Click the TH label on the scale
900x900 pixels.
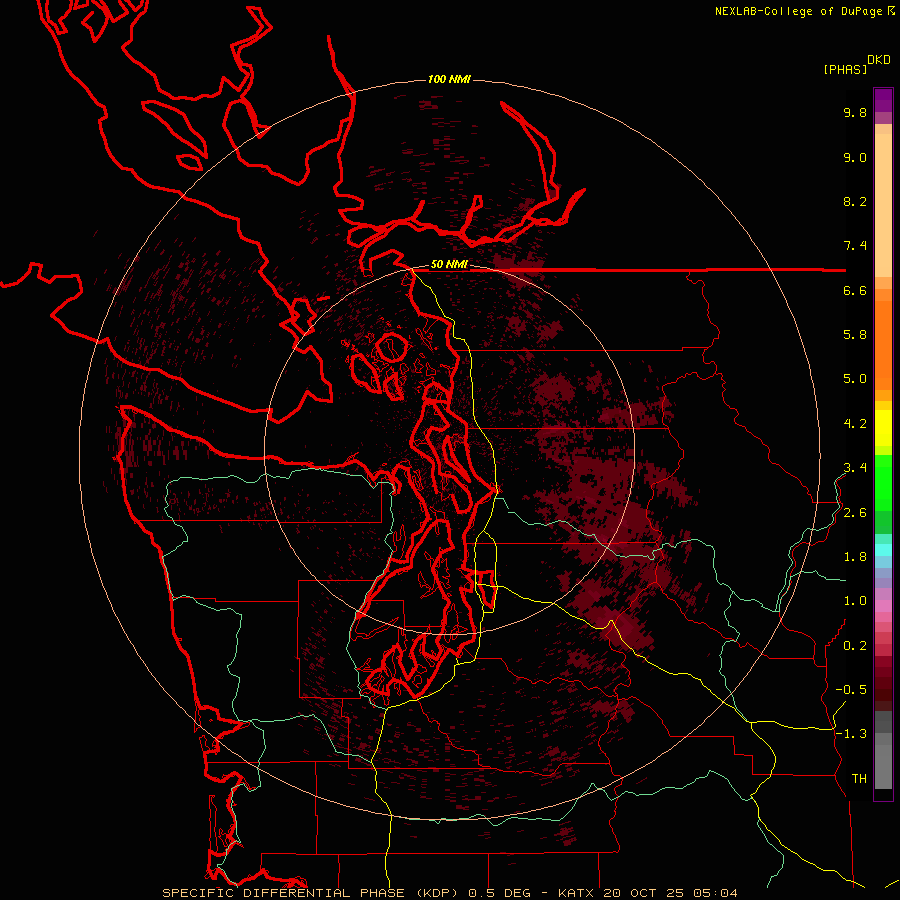click(859, 779)
